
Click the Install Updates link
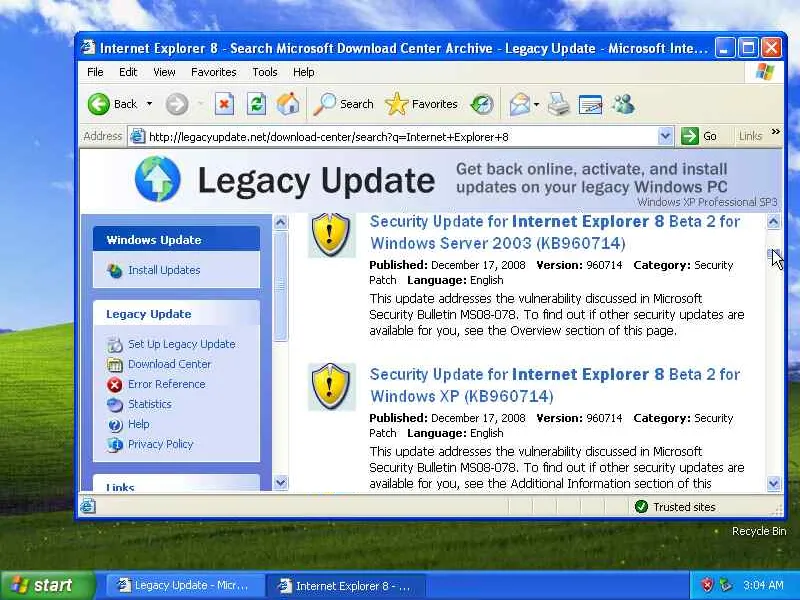[164, 270]
